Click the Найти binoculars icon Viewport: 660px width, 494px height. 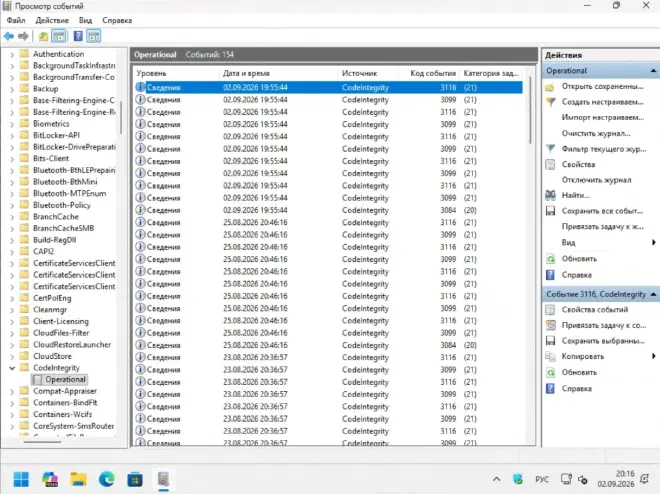[550, 195]
